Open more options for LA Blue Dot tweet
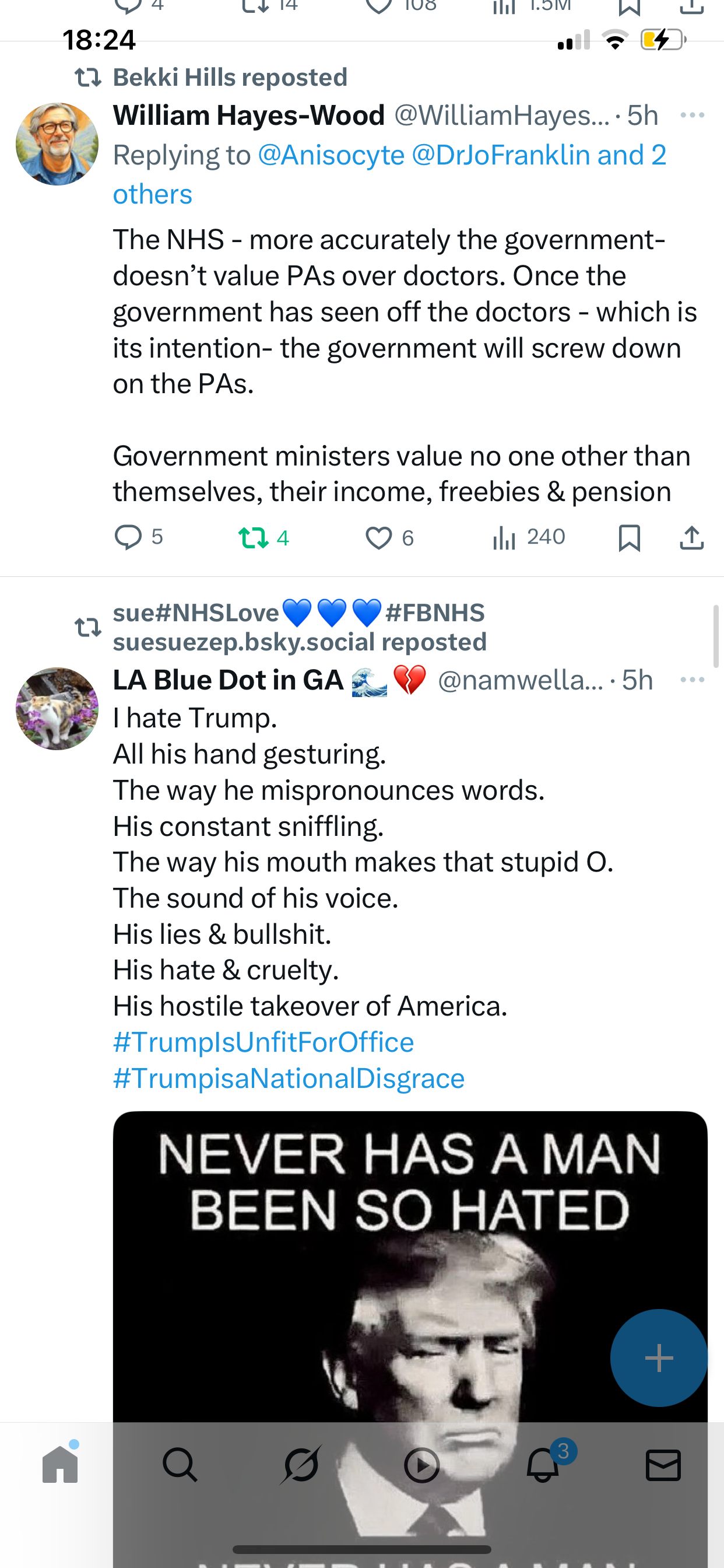The height and width of the screenshot is (1568, 724). pyautogui.click(x=692, y=680)
